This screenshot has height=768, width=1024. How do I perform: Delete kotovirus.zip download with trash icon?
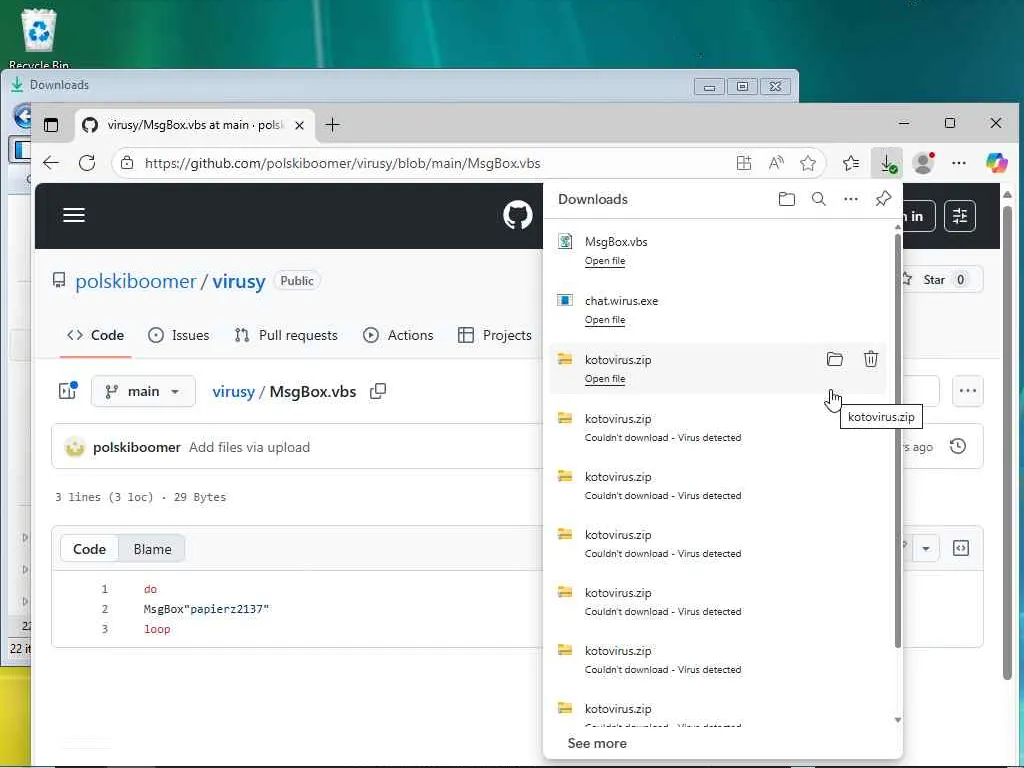[871, 359]
